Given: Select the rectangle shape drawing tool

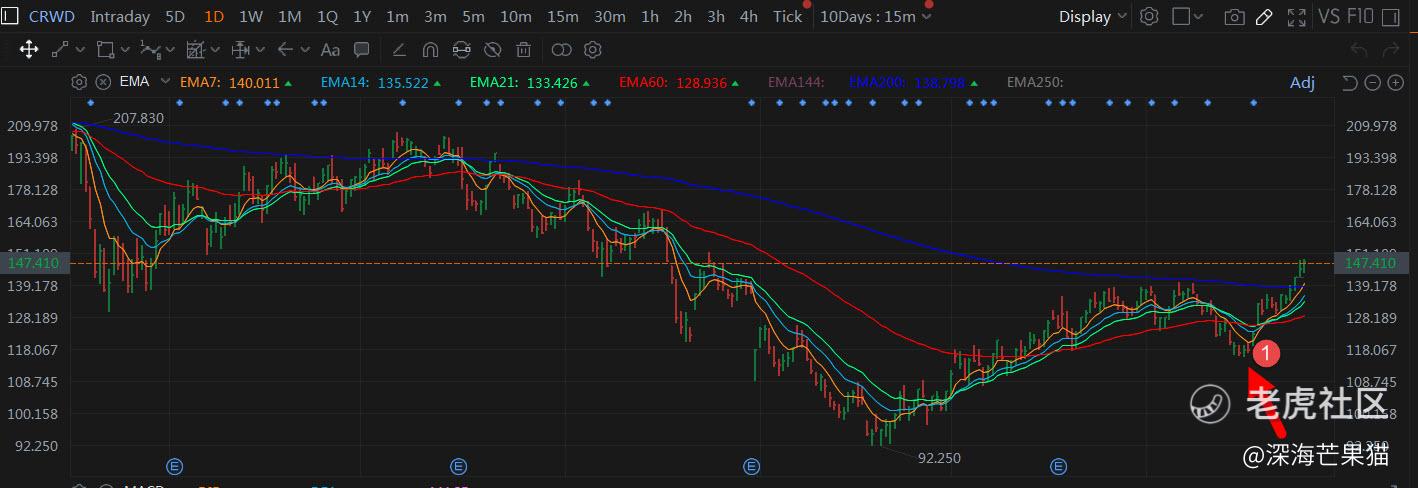Looking at the screenshot, I should (105, 49).
